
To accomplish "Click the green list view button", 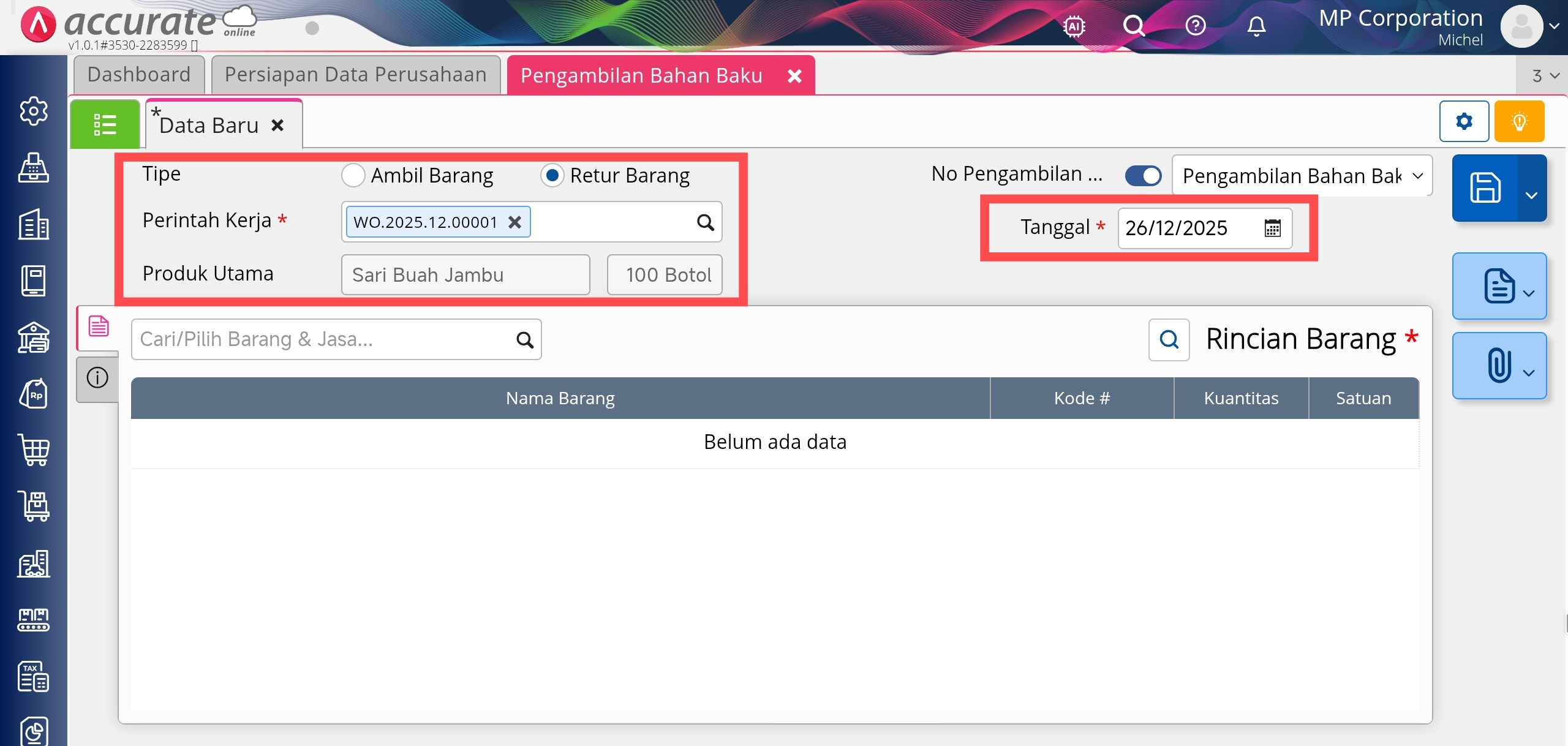I will coord(105,124).
